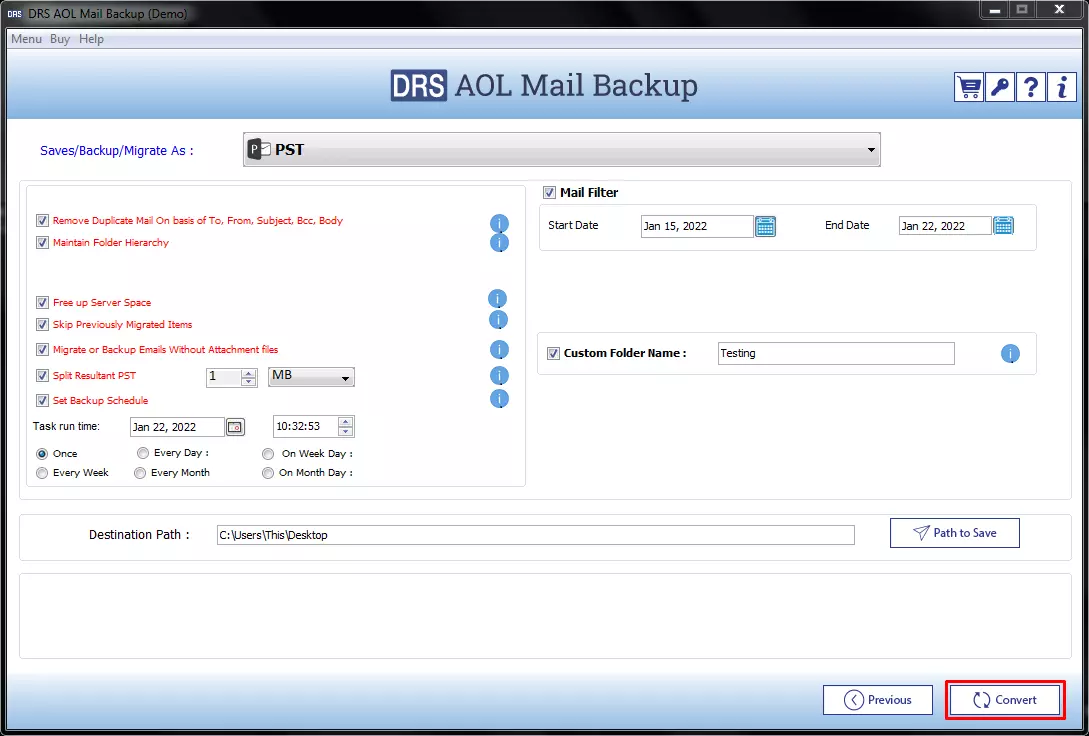Disable Free up Server Space
Screen dimensions: 1089x736
click(42, 303)
